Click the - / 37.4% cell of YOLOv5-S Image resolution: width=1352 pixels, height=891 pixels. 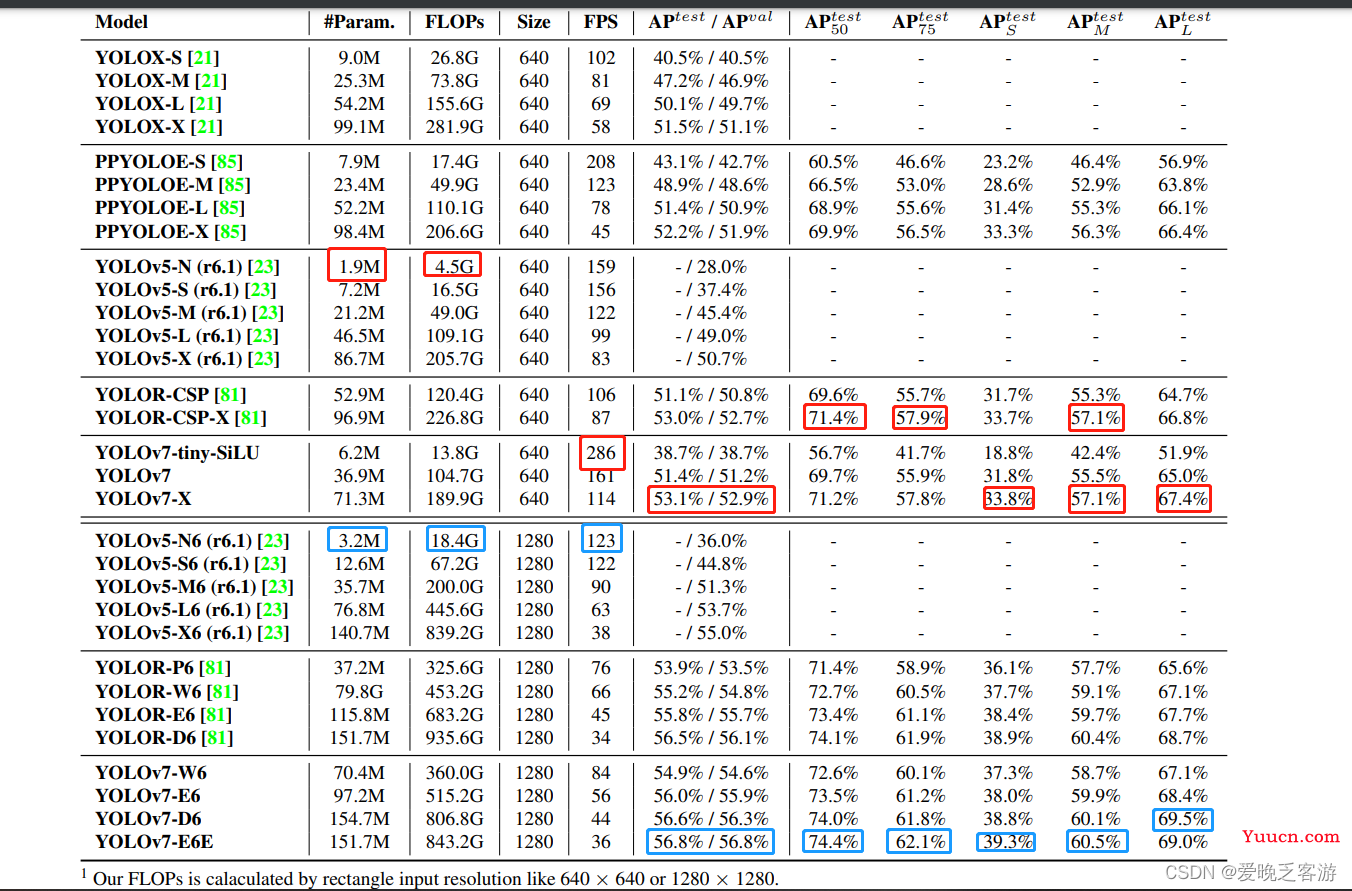pyautogui.click(x=711, y=290)
